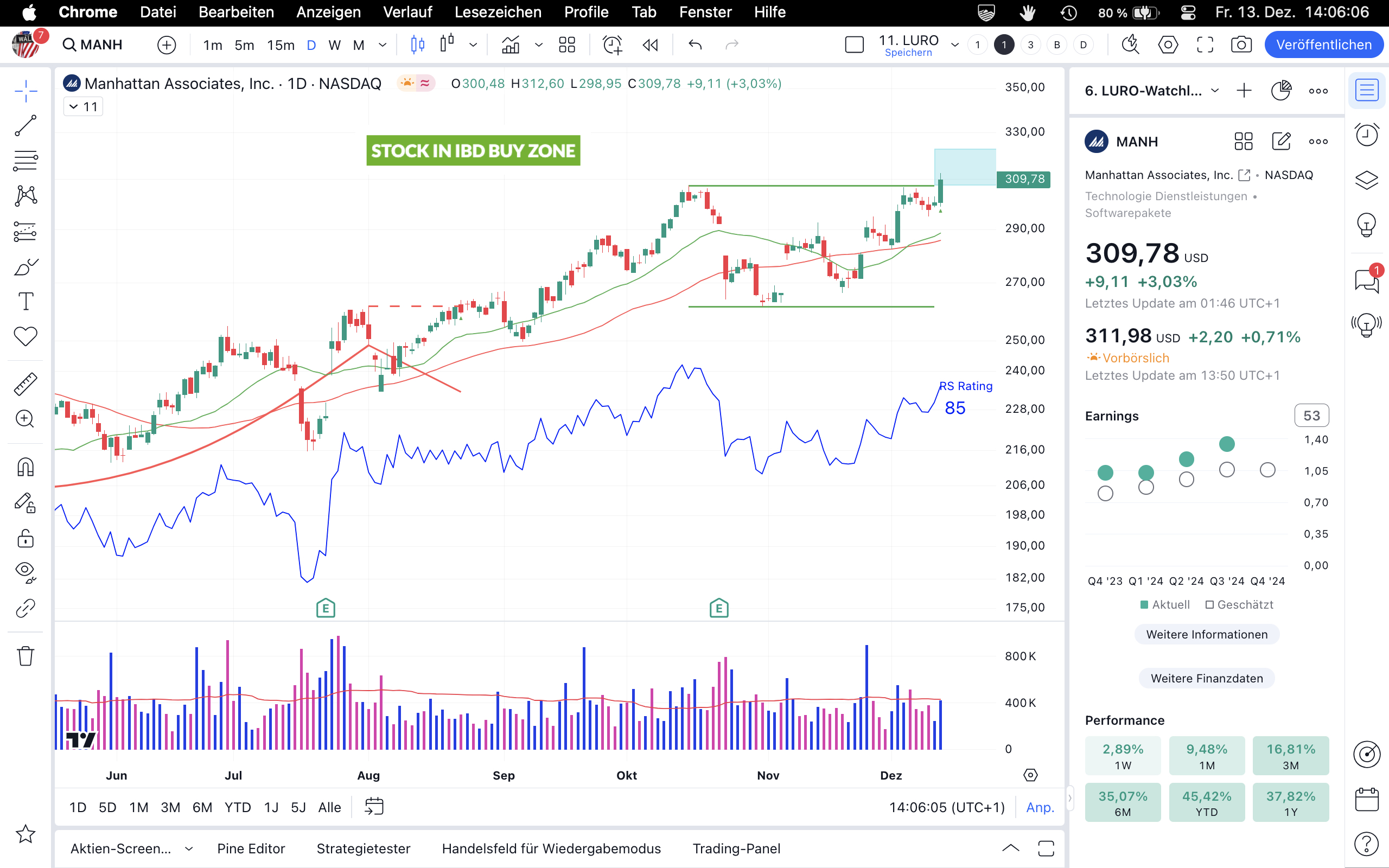Toggle lock all drawings
The height and width of the screenshot is (868, 1389).
(x=26, y=539)
